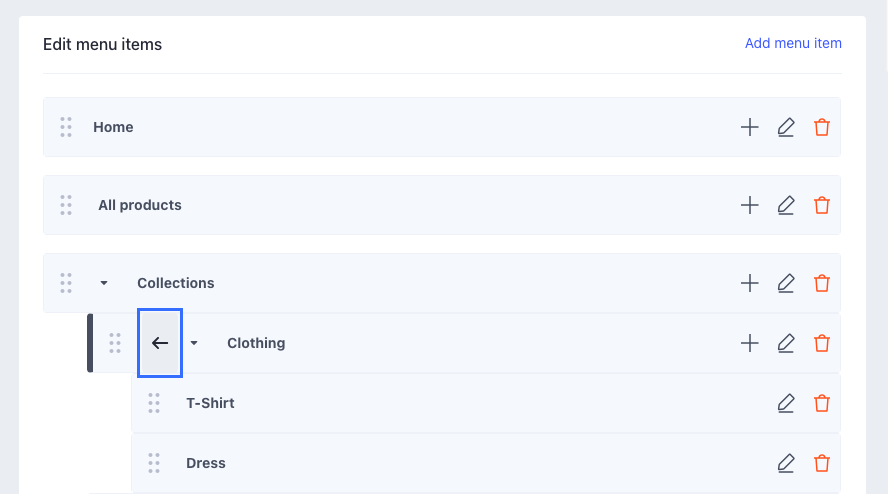Image resolution: width=888 pixels, height=494 pixels.
Task: Add a sub-item under Clothing
Action: coord(749,343)
